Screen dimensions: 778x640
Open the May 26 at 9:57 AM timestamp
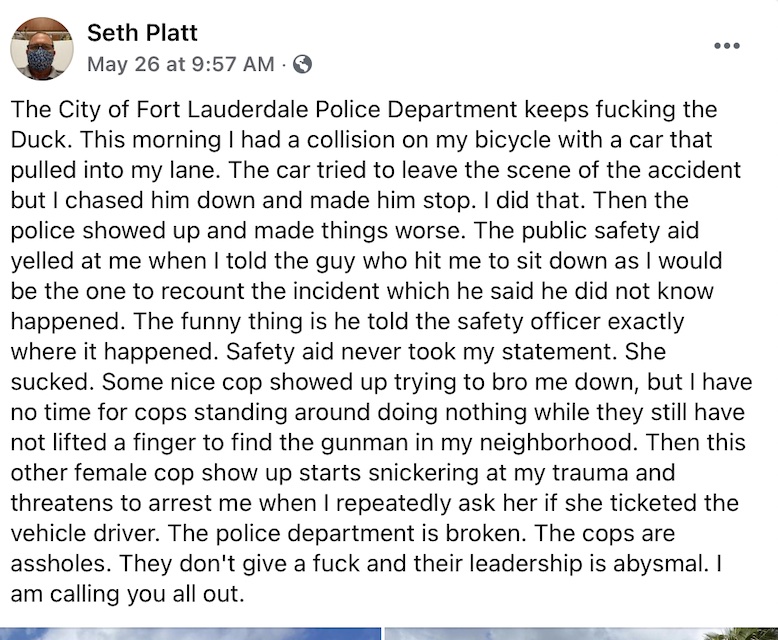click(181, 64)
